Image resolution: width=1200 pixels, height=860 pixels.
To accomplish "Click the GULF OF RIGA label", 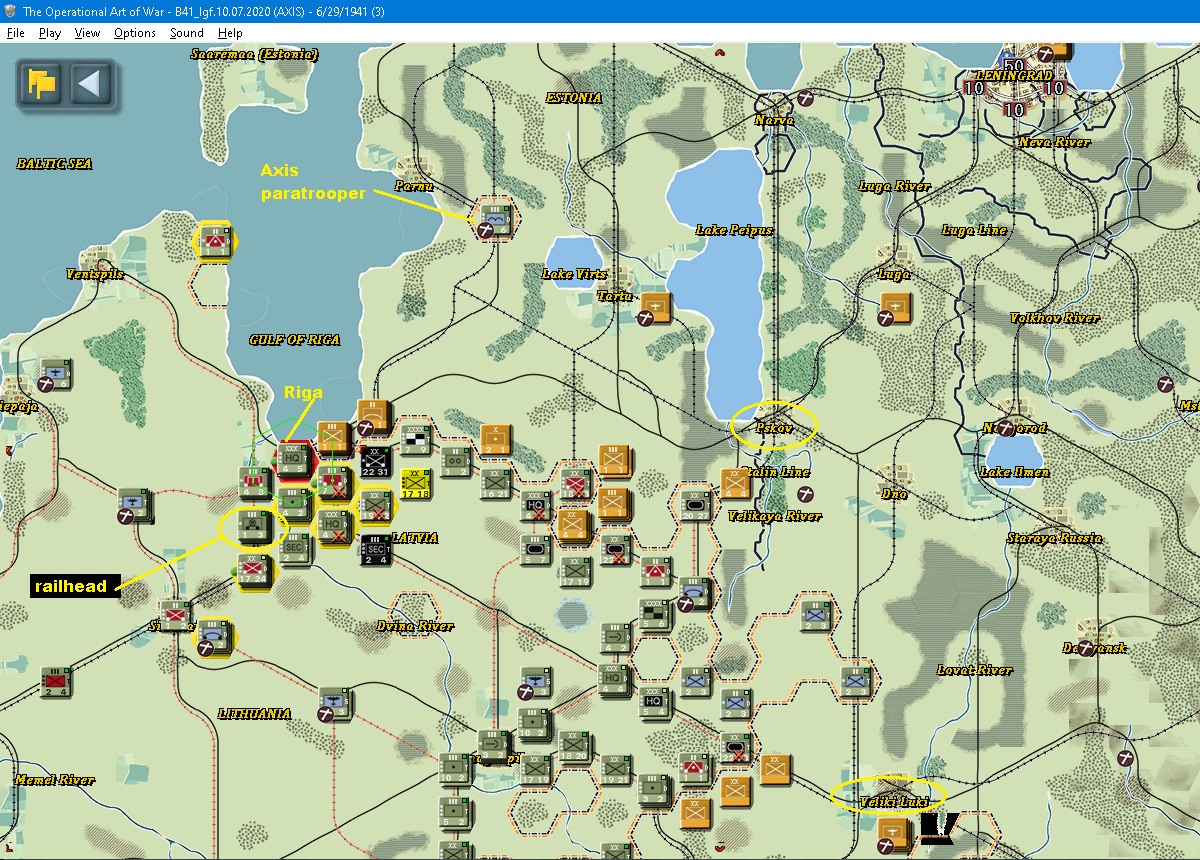I will click(x=294, y=340).
